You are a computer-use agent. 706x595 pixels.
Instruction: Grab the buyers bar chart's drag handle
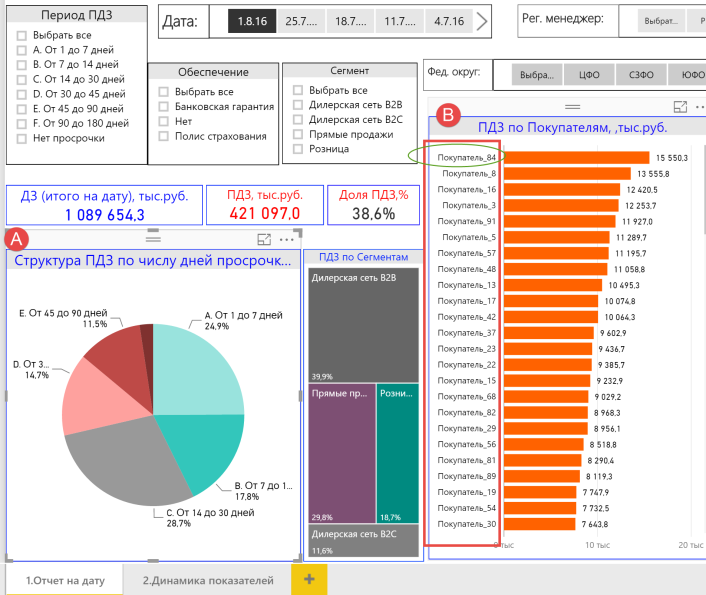[x=572, y=107]
